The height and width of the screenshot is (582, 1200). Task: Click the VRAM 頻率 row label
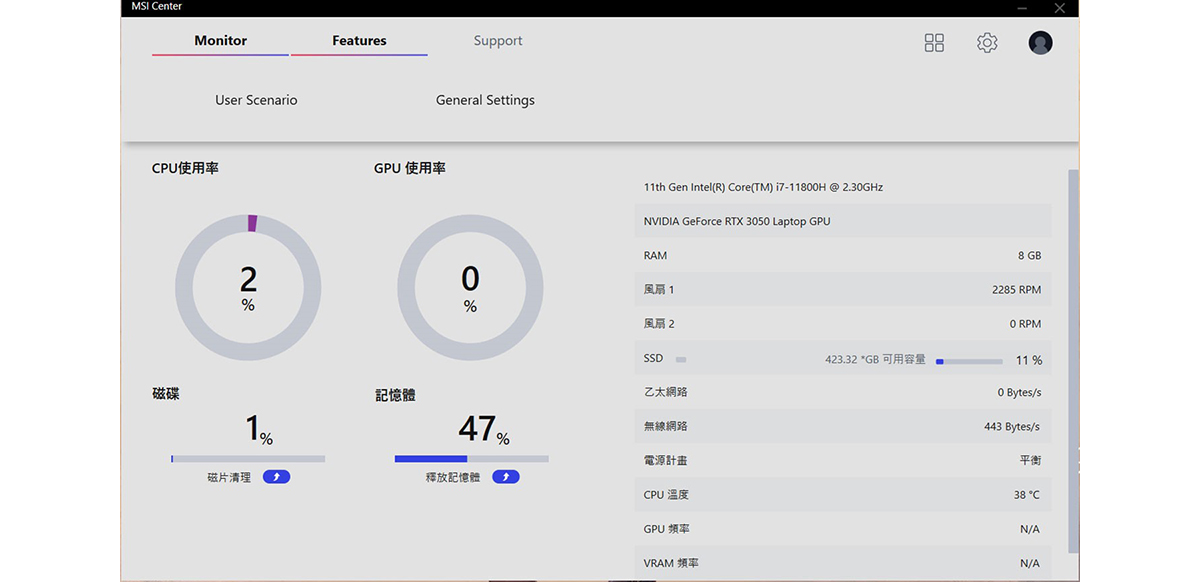tap(671, 563)
